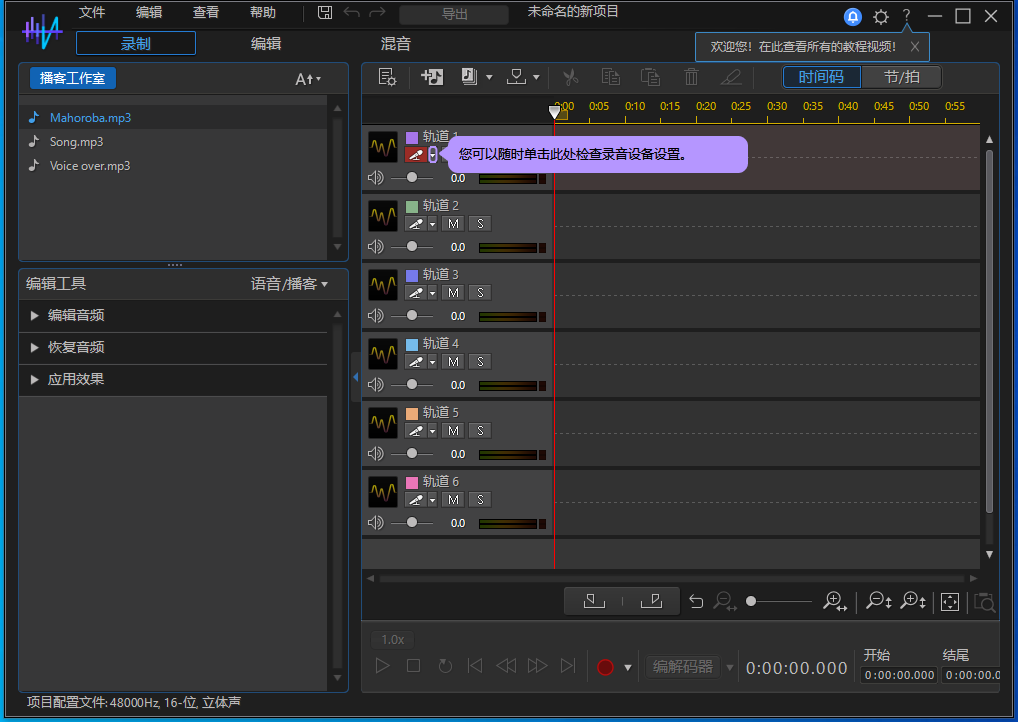Click the fit-project-to-timeline icon
The width and height of the screenshot is (1018, 722).
click(x=950, y=602)
